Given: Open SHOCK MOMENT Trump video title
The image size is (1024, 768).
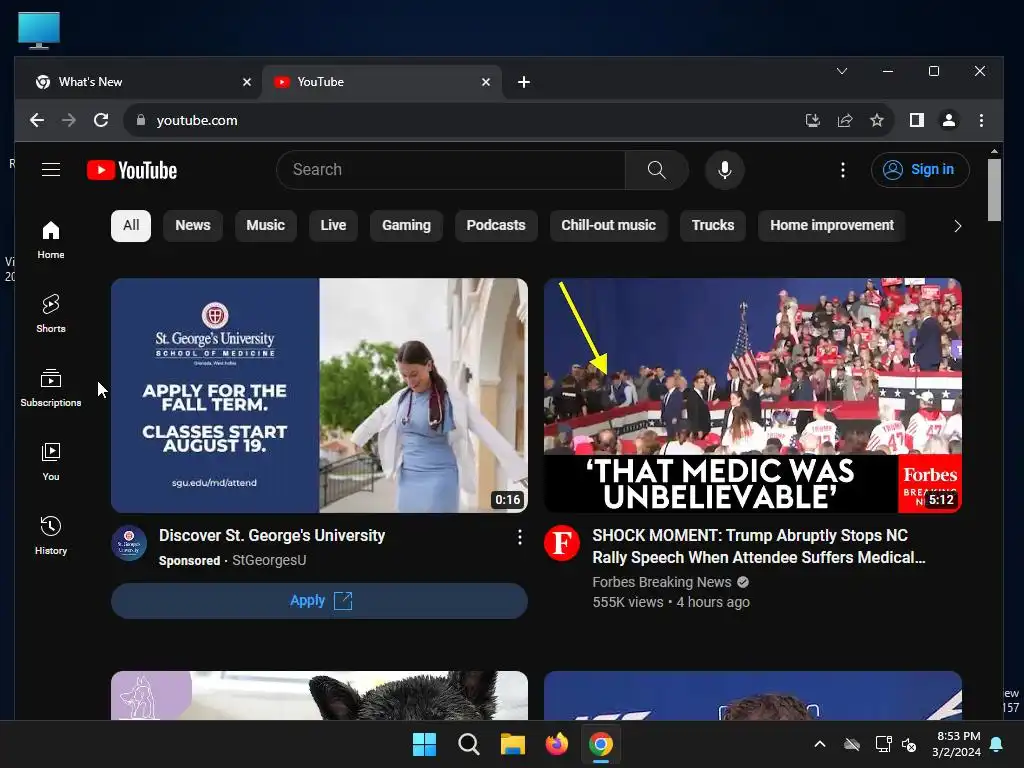Looking at the screenshot, I should coord(759,546).
